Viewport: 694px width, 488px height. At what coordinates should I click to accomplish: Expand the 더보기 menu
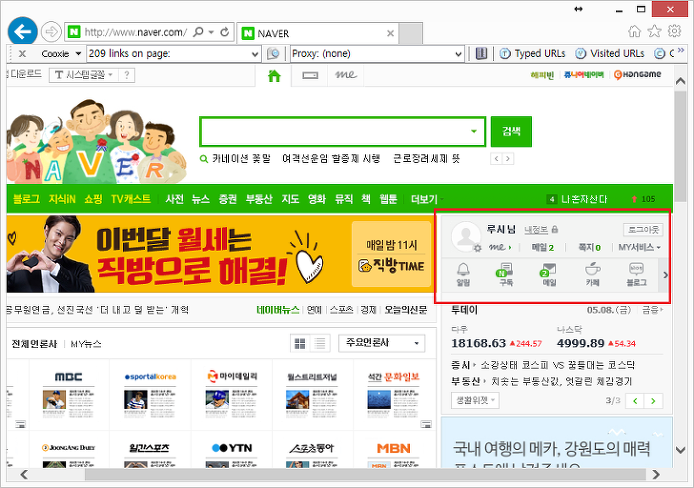pos(427,199)
